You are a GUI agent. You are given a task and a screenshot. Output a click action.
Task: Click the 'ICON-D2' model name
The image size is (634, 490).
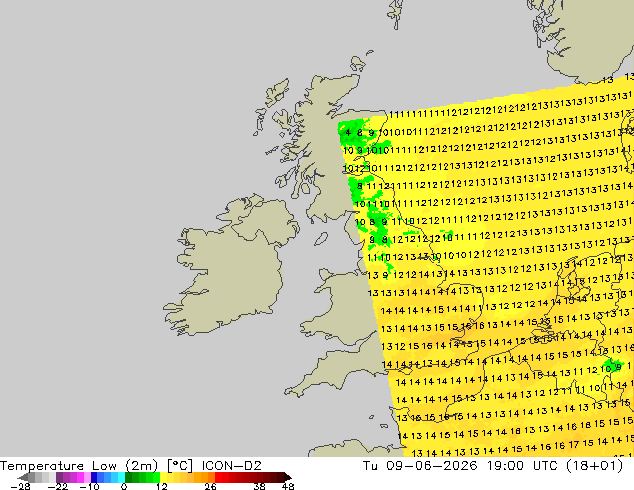pos(232,466)
